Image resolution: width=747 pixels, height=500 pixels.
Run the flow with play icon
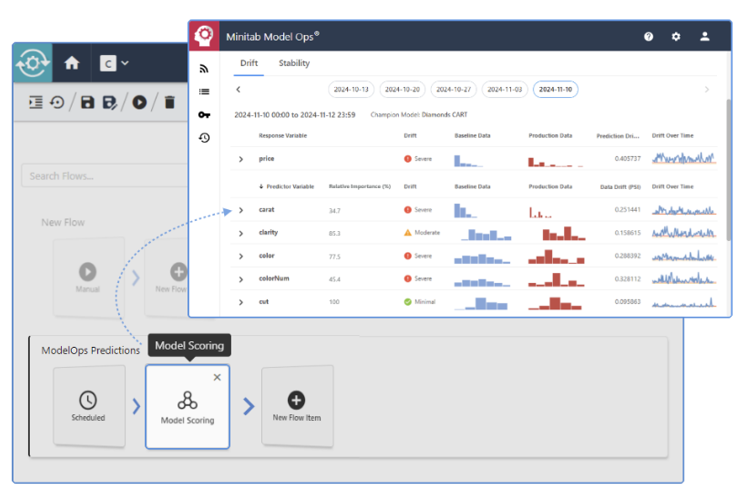(139, 102)
